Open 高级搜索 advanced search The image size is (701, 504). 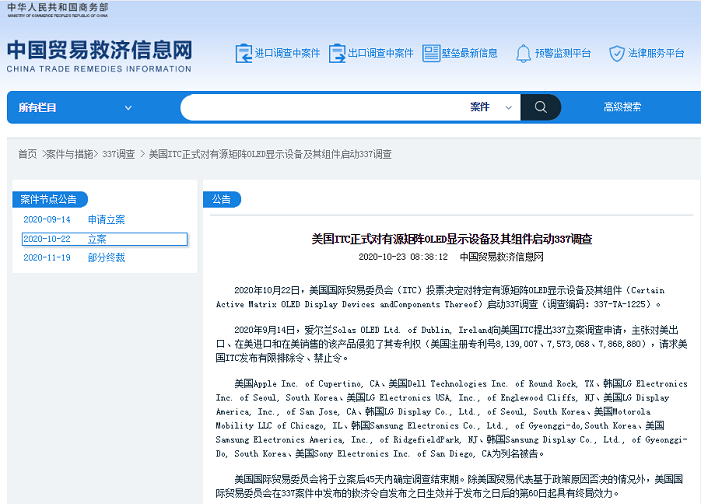point(622,107)
